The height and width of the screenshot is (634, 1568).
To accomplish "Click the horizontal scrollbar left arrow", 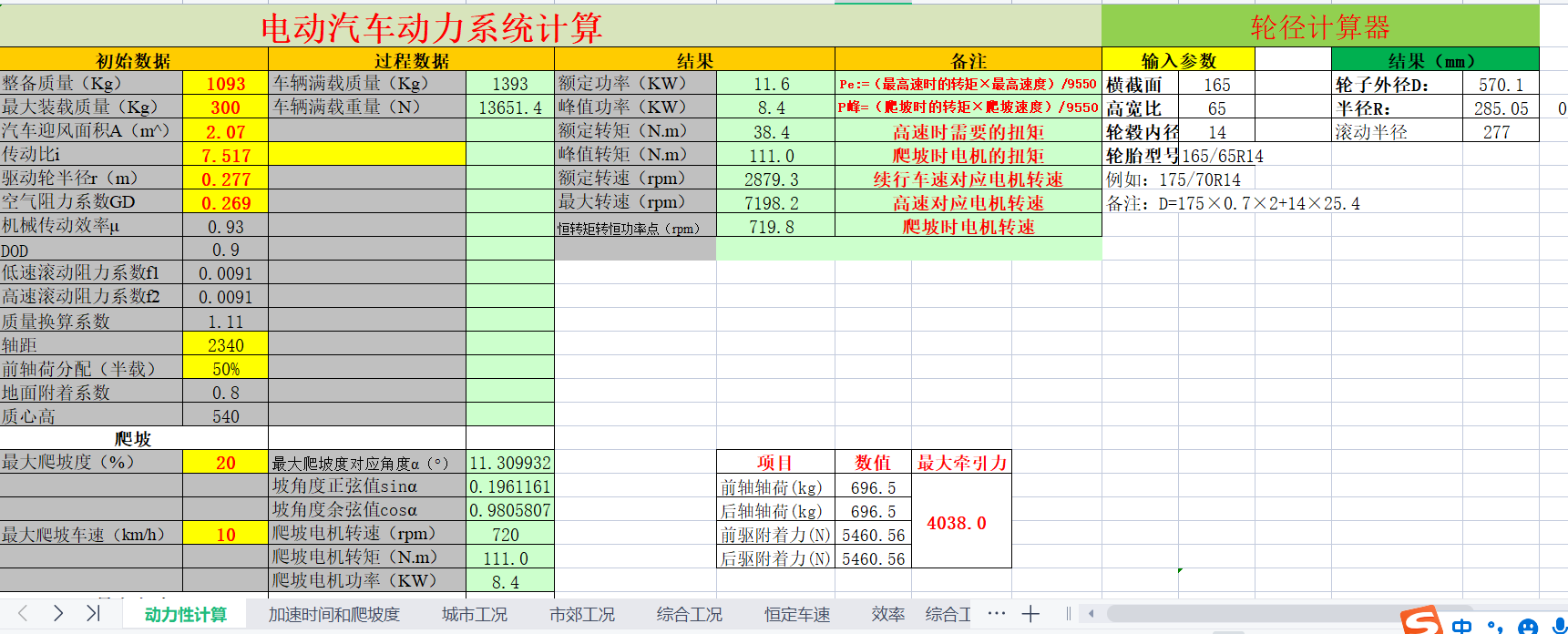I will [1091, 614].
